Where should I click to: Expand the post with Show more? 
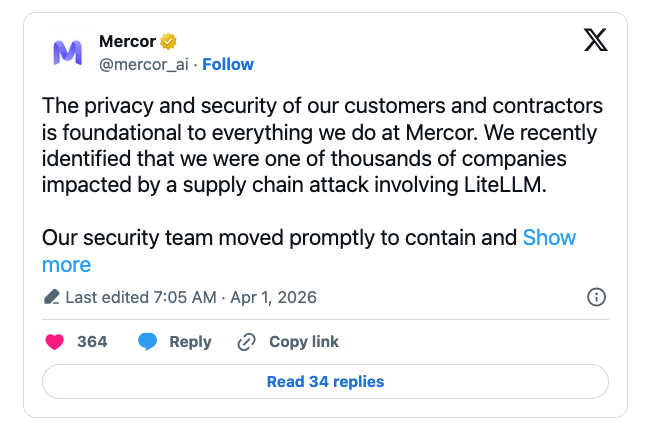click(x=549, y=238)
